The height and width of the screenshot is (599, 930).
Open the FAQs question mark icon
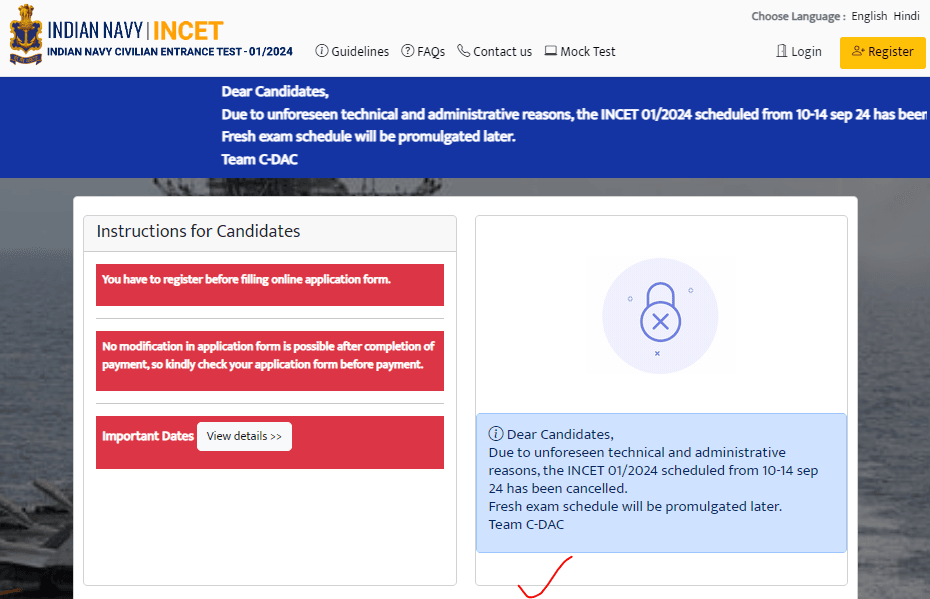[x=408, y=51]
